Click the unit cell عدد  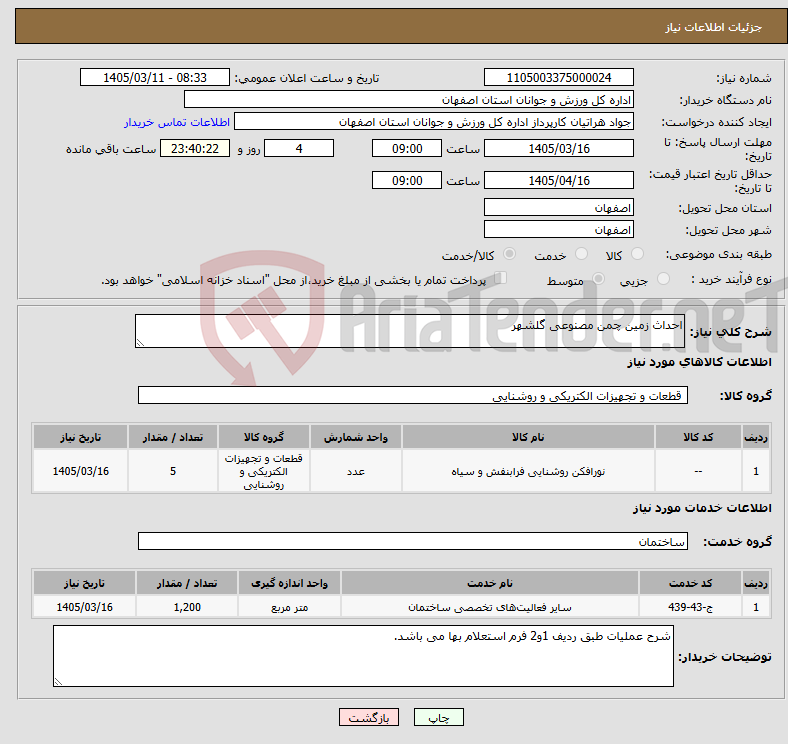point(355,471)
